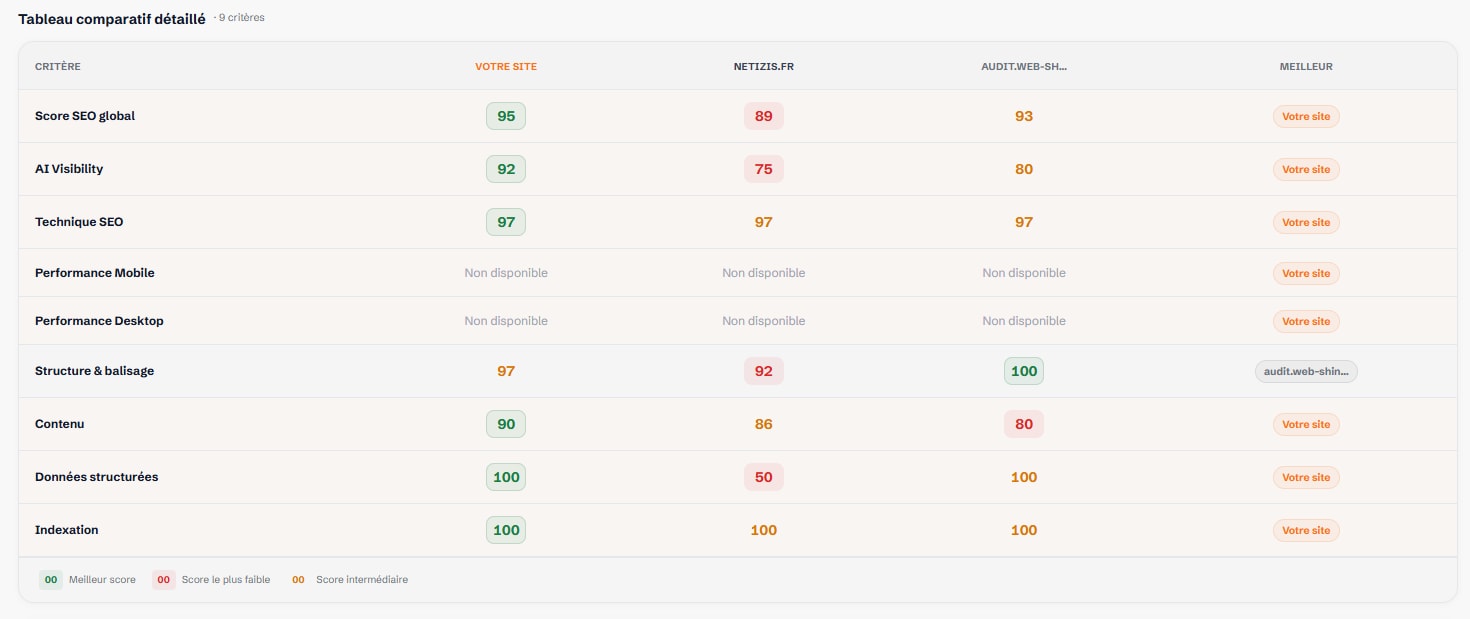Click the orange 97 in Structure & balisage row
Screen dimensions: 1470x619
click(x=506, y=371)
